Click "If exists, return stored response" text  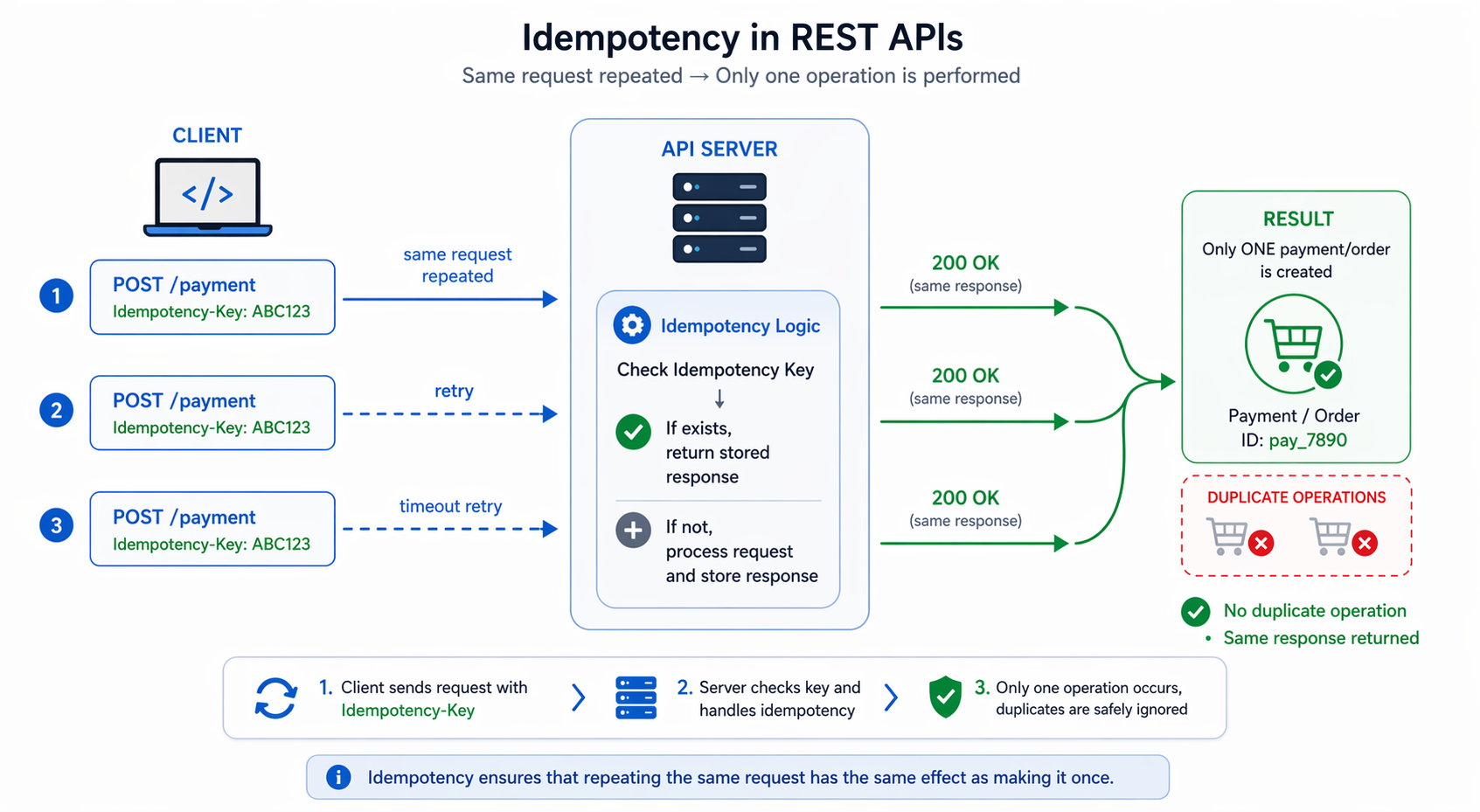point(718,453)
